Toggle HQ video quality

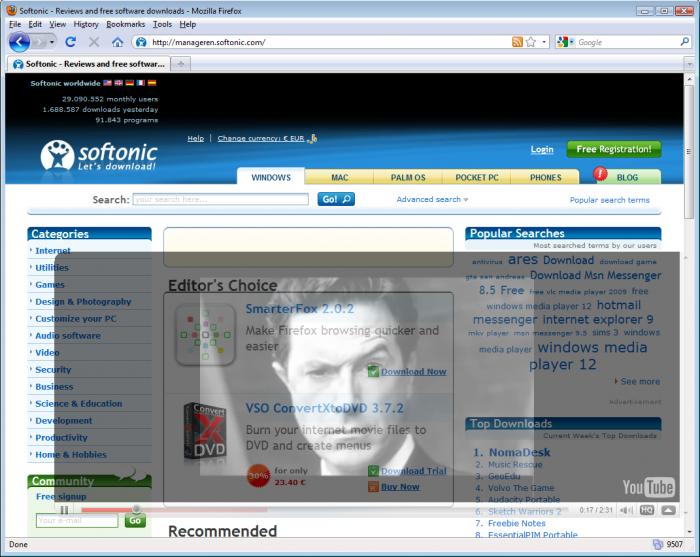pyautogui.click(x=647, y=510)
